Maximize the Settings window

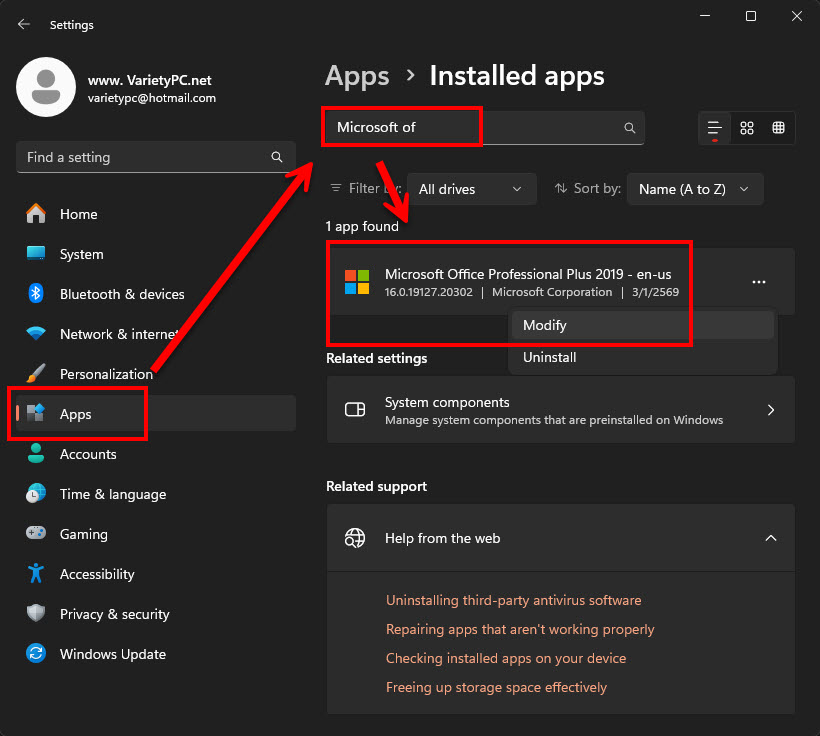pos(750,16)
